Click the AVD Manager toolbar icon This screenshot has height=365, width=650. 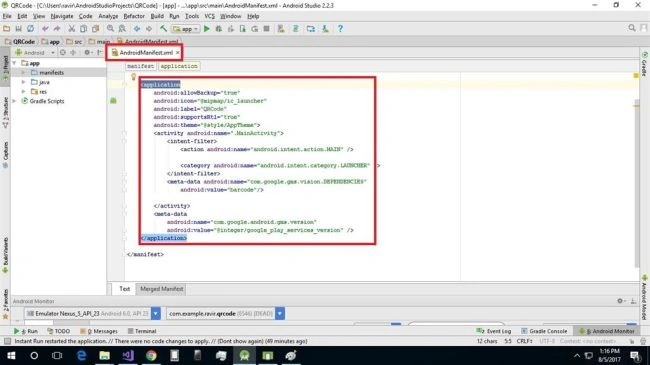tap(281, 29)
